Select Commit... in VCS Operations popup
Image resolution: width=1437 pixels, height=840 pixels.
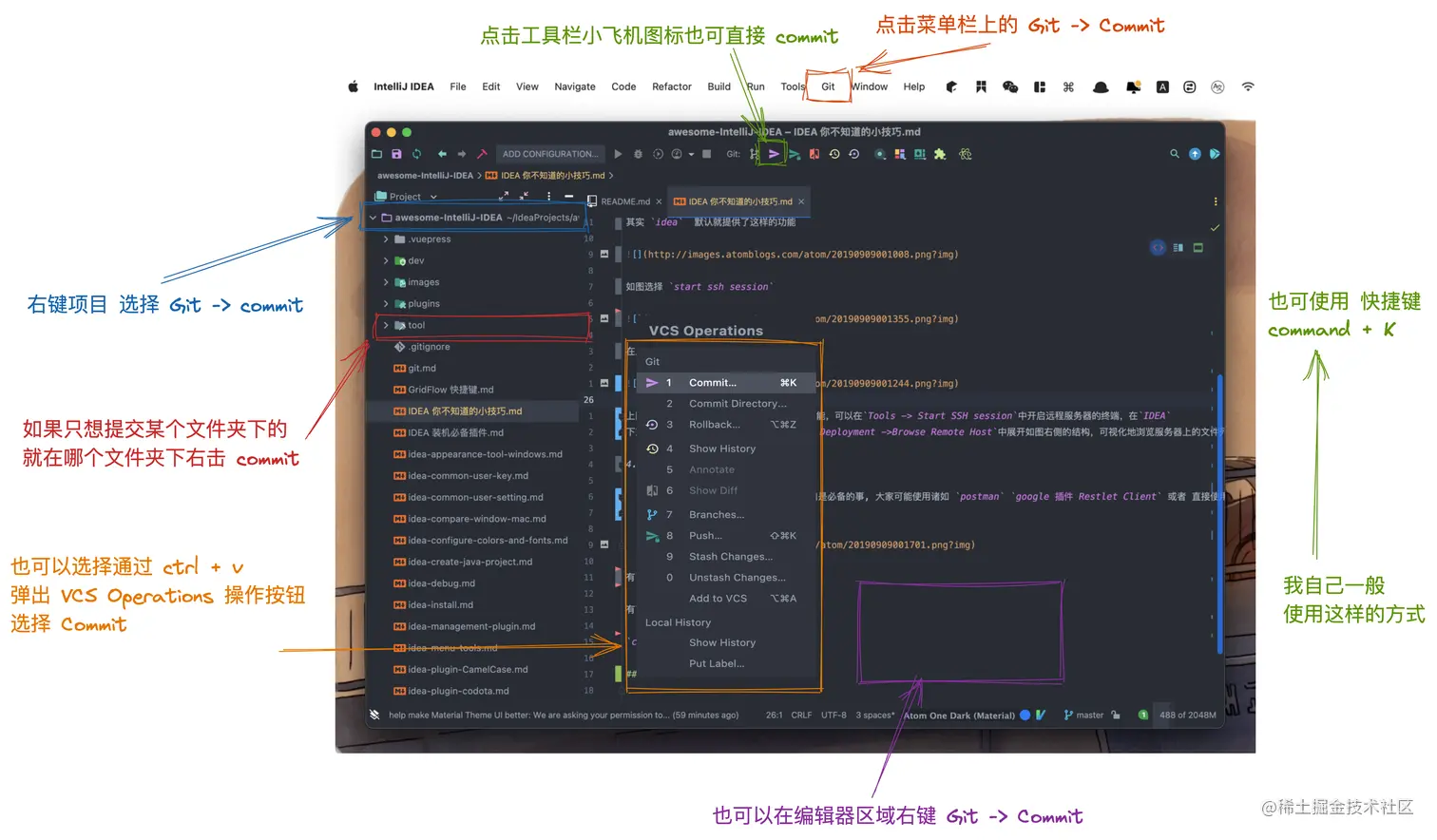(x=728, y=383)
